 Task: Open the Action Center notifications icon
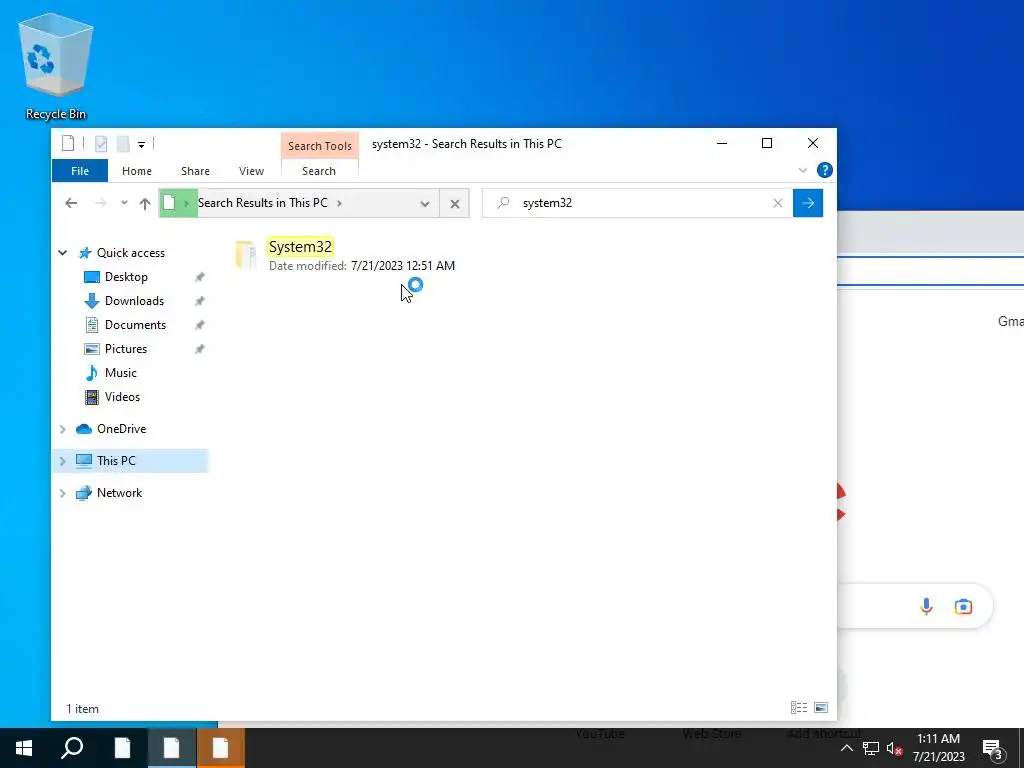point(993,748)
